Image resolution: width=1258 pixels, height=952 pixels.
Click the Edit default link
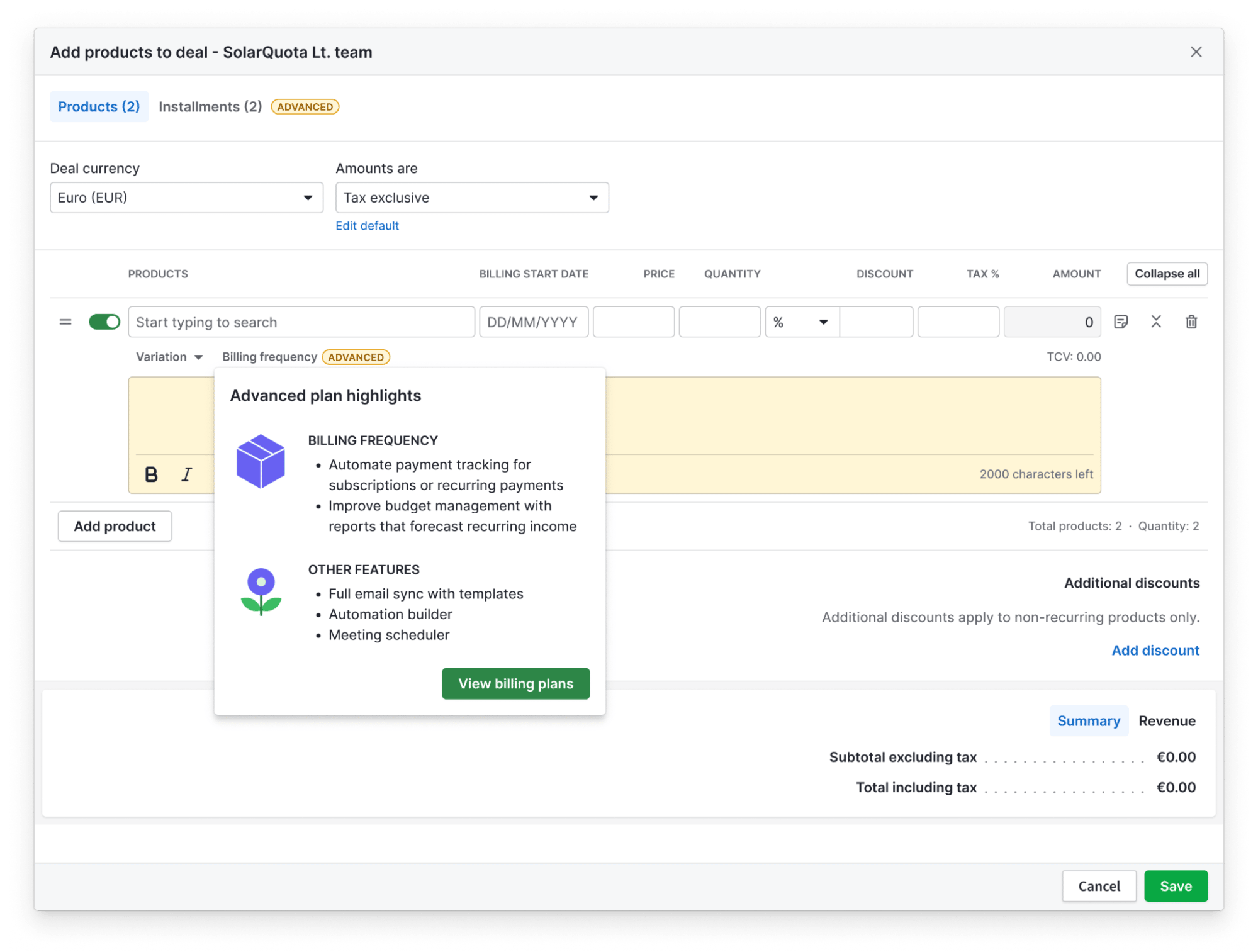(x=367, y=225)
